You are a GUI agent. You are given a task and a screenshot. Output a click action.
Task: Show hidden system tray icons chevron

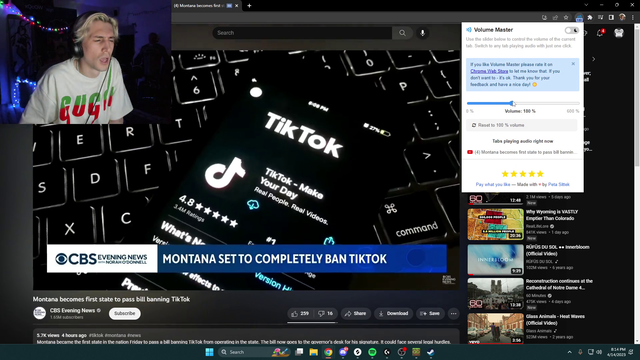(569, 352)
